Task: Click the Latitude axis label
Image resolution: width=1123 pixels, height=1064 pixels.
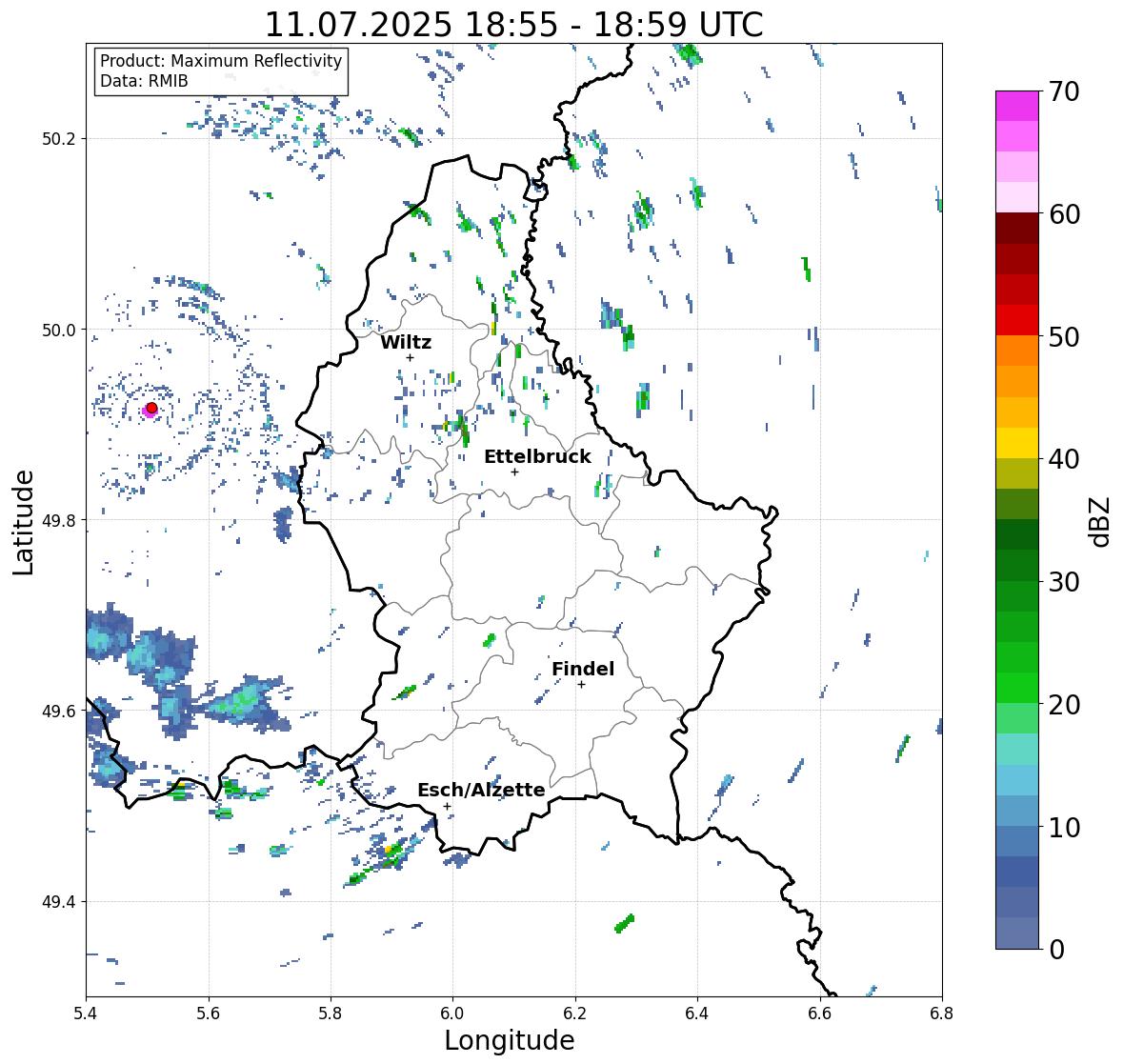Action: pyautogui.click(x=23, y=522)
